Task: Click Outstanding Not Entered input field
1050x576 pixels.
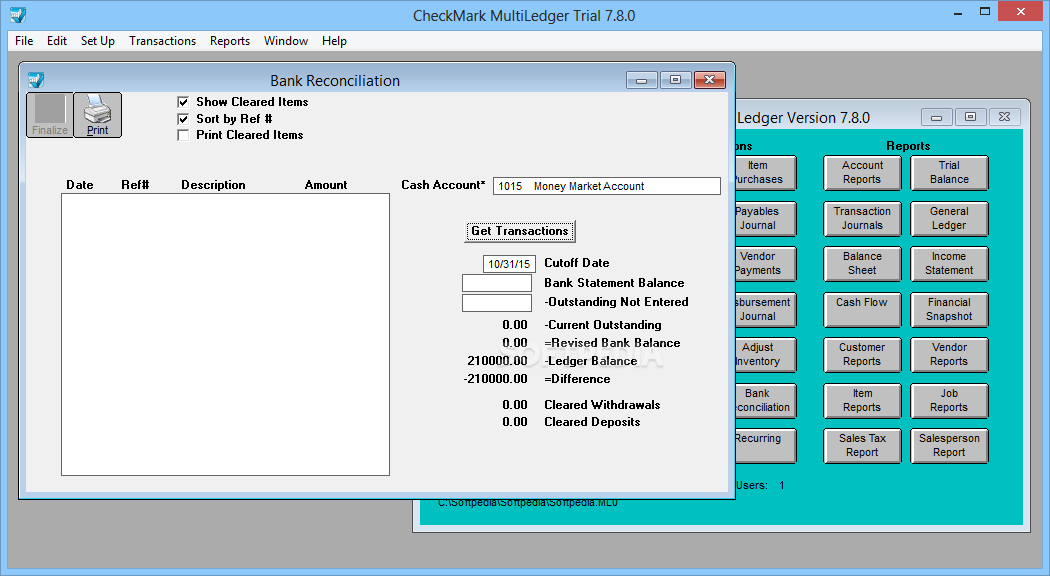Action: (x=497, y=303)
